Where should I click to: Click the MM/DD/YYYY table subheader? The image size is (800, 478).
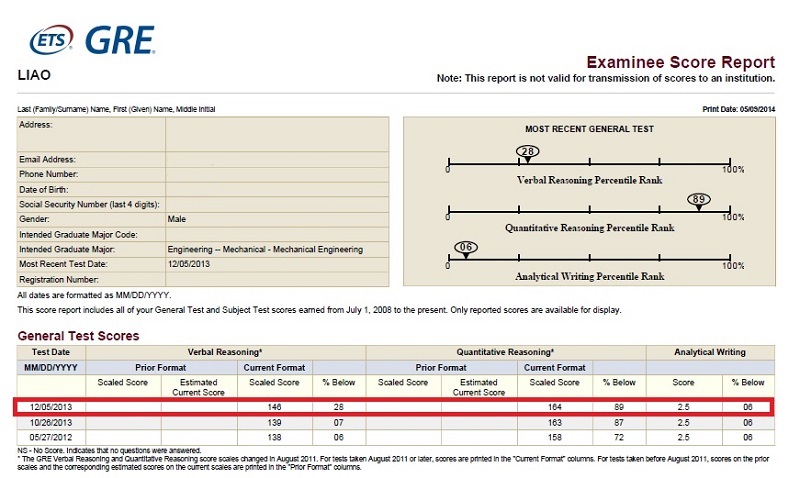51,367
